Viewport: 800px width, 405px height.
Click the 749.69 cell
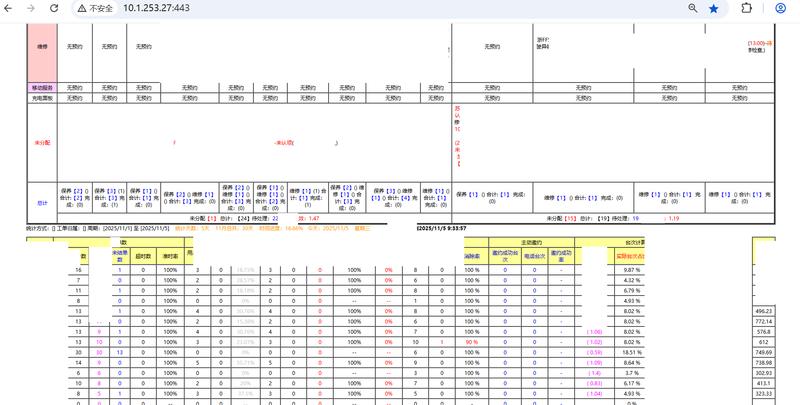click(763, 352)
